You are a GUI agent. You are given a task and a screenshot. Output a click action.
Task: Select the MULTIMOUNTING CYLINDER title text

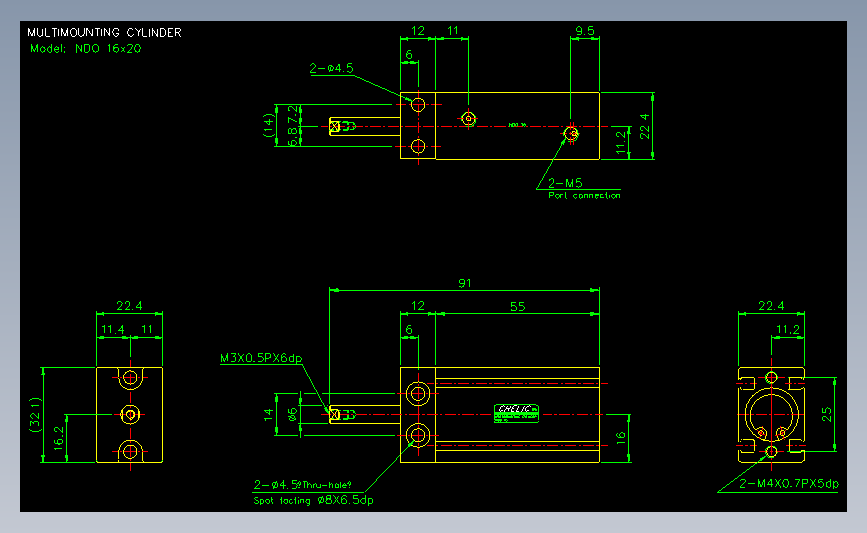tap(104, 33)
